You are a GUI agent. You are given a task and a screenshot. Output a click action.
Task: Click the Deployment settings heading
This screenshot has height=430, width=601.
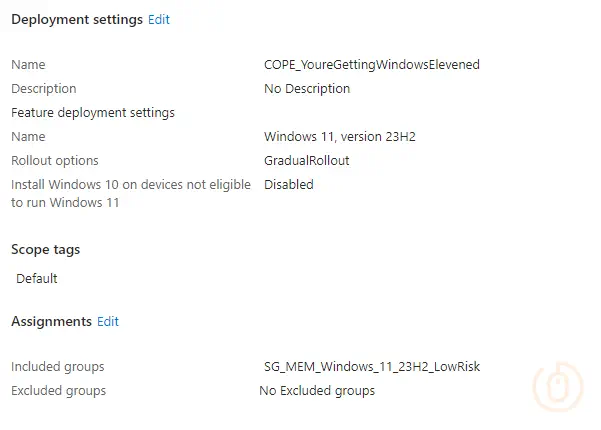point(76,19)
